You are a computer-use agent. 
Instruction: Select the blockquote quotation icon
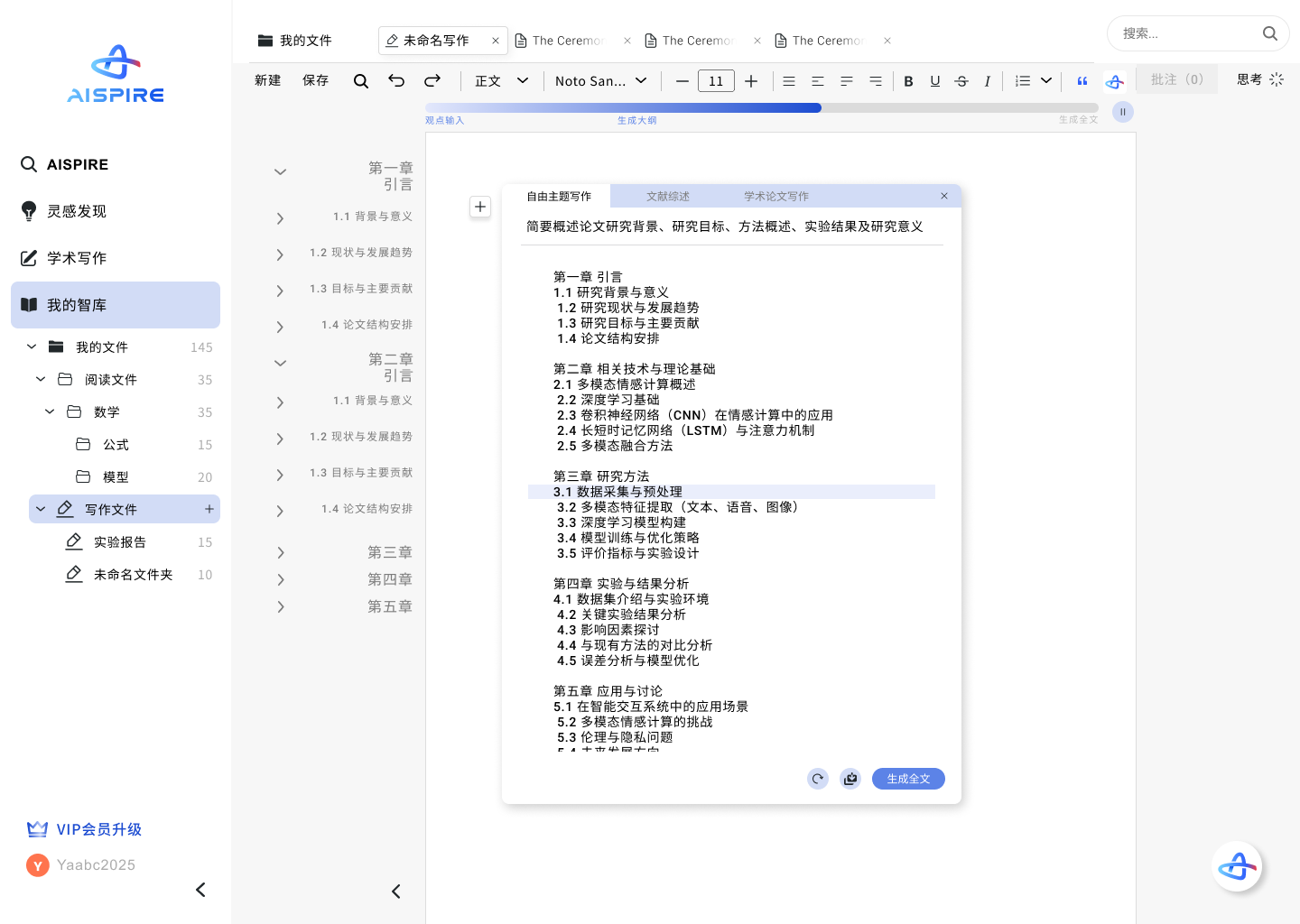(x=1082, y=80)
